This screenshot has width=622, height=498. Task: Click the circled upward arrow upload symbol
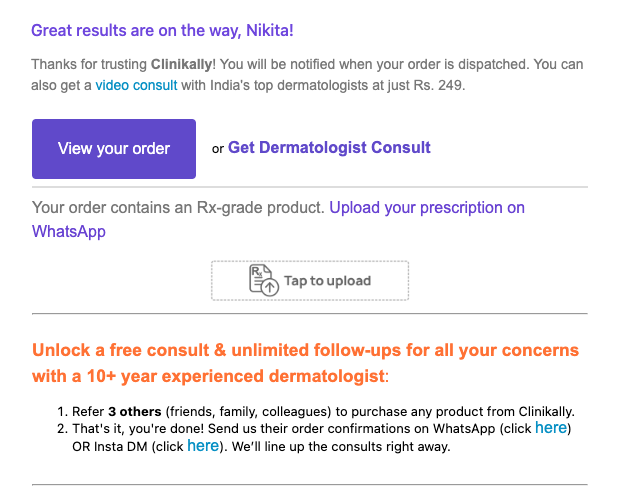(x=270, y=286)
